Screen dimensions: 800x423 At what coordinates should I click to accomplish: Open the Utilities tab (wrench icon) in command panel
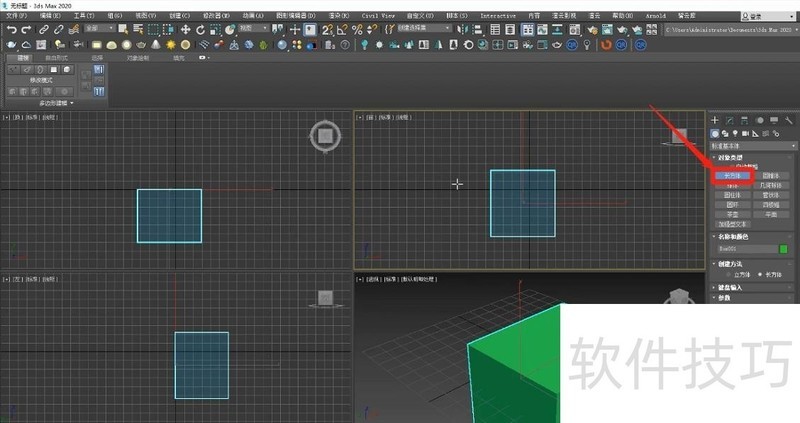click(x=789, y=120)
